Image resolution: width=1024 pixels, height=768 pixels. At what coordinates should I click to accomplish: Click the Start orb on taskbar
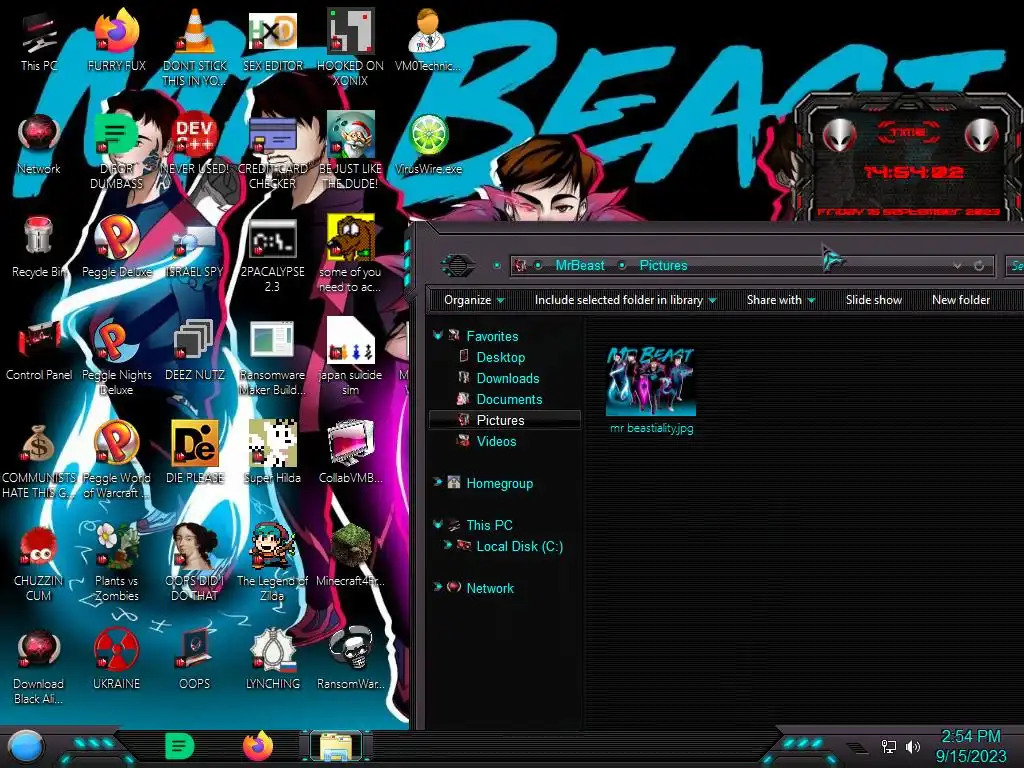tap(26, 746)
